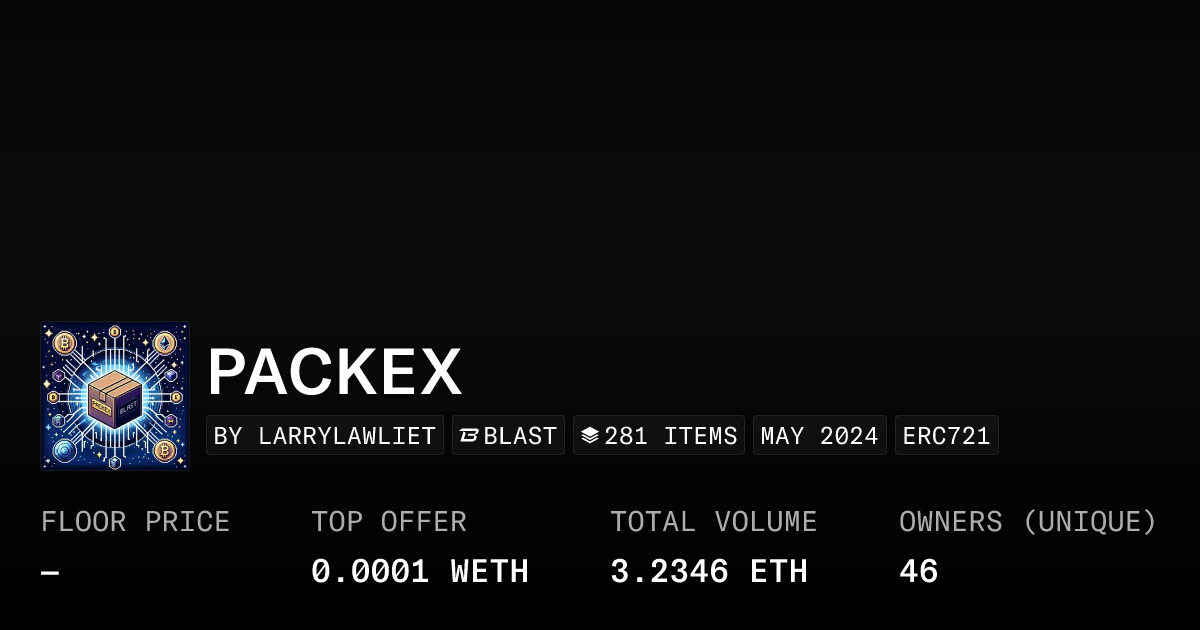The image size is (1200, 630).
Task: Select the 3.2346 ETH volume value
Action: pyautogui.click(x=708, y=572)
